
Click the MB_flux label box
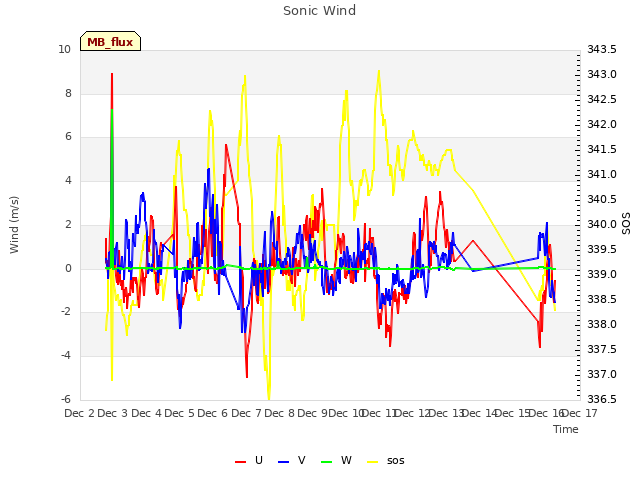click(110, 41)
